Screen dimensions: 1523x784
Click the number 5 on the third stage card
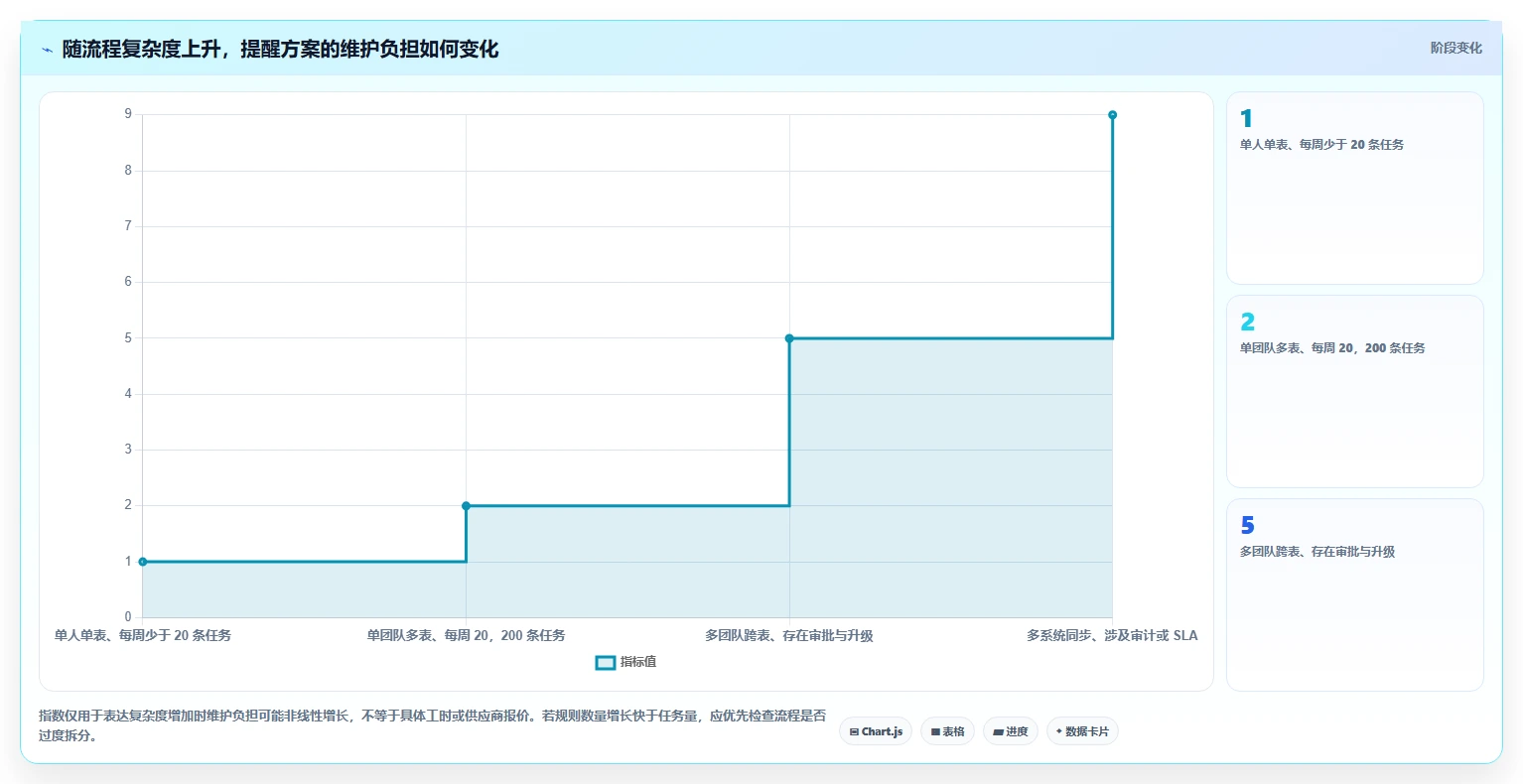pos(1247,525)
